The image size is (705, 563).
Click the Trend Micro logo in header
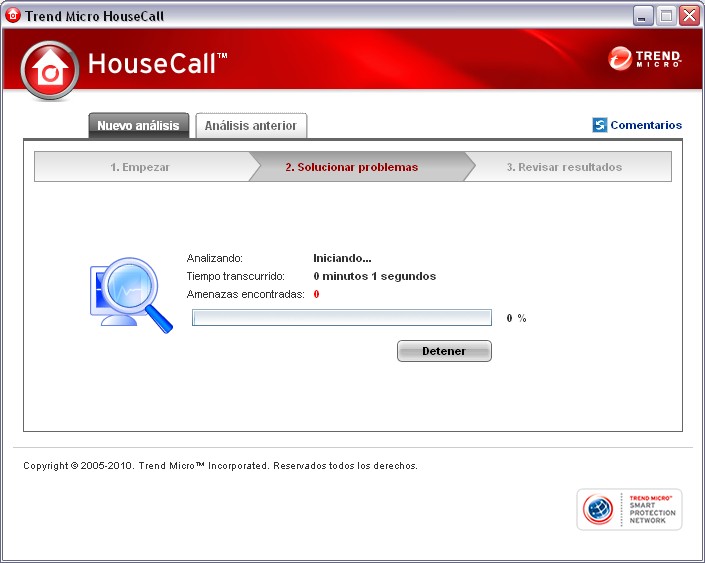click(644, 58)
